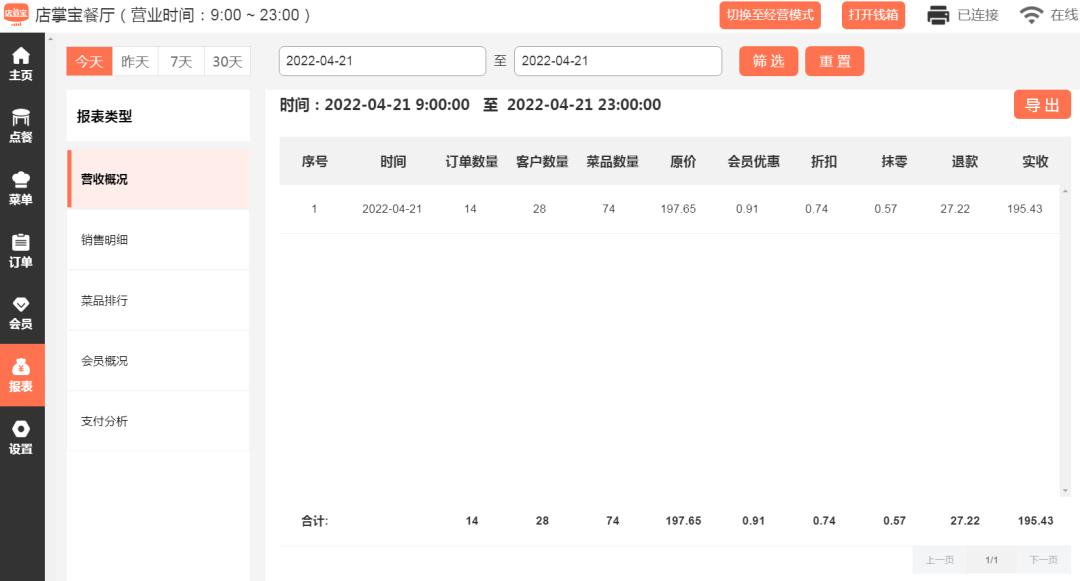Open the 设置 settings icon
Screen dimensions: 1080x581
pos(21,438)
